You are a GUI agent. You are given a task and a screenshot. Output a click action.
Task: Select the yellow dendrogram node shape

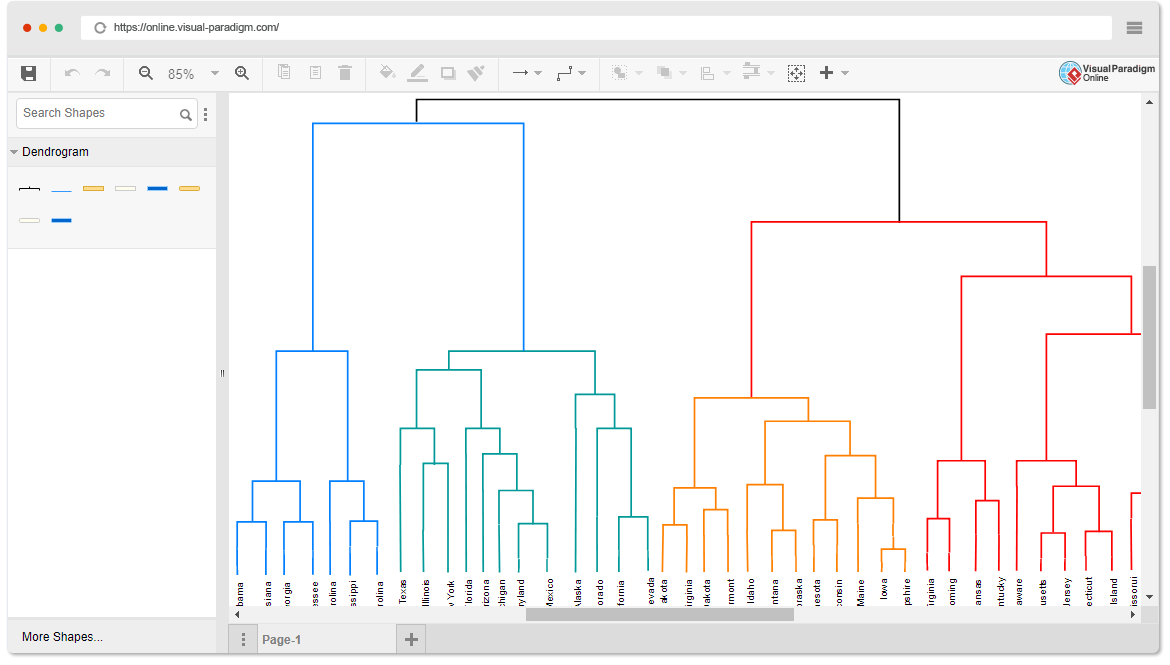coord(93,188)
